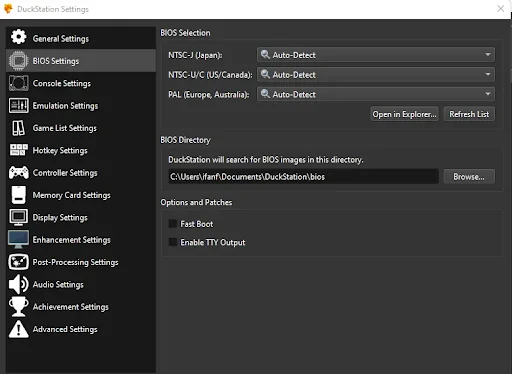Expand the NTSC-U/C (US/Canada) BIOS dropdown
Screen dimensions: 512x374
(x=376, y=74)
